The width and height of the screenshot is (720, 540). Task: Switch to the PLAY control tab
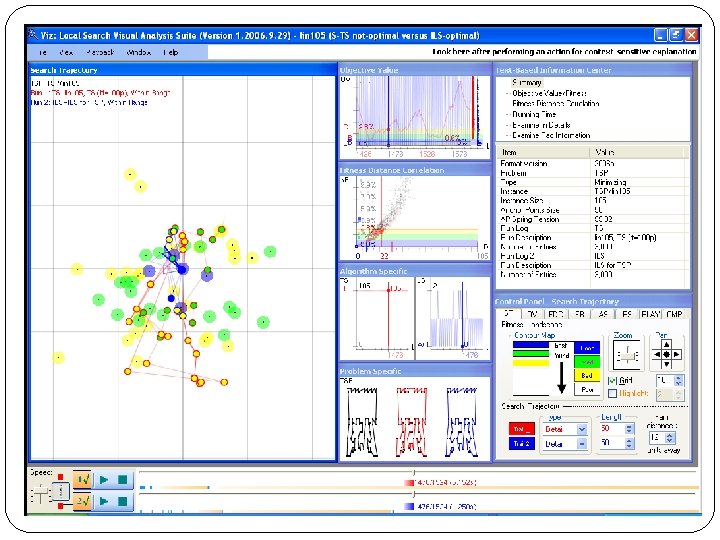coord(651,315)
